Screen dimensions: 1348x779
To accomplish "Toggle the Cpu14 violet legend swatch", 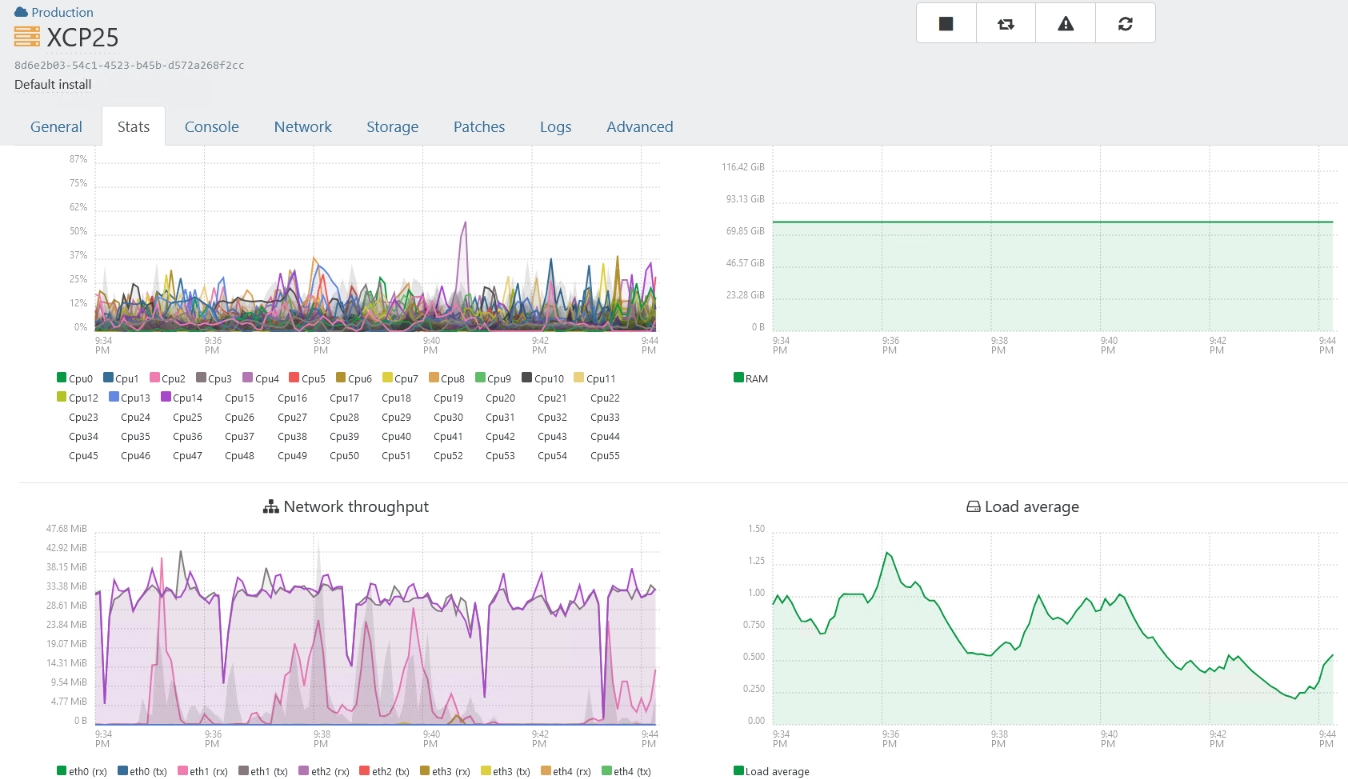I will [x=166, y=397].
